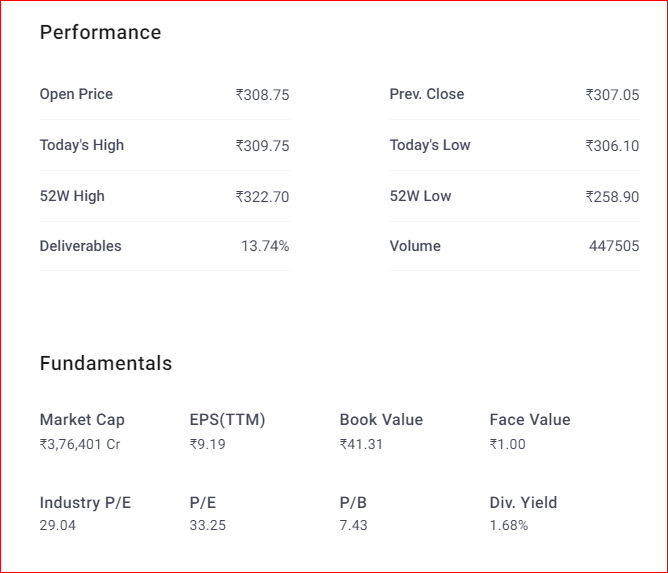The height and width of the screenshot is (573, 668).
Task: Click the Performance section heading
Action: coord(100,32)
